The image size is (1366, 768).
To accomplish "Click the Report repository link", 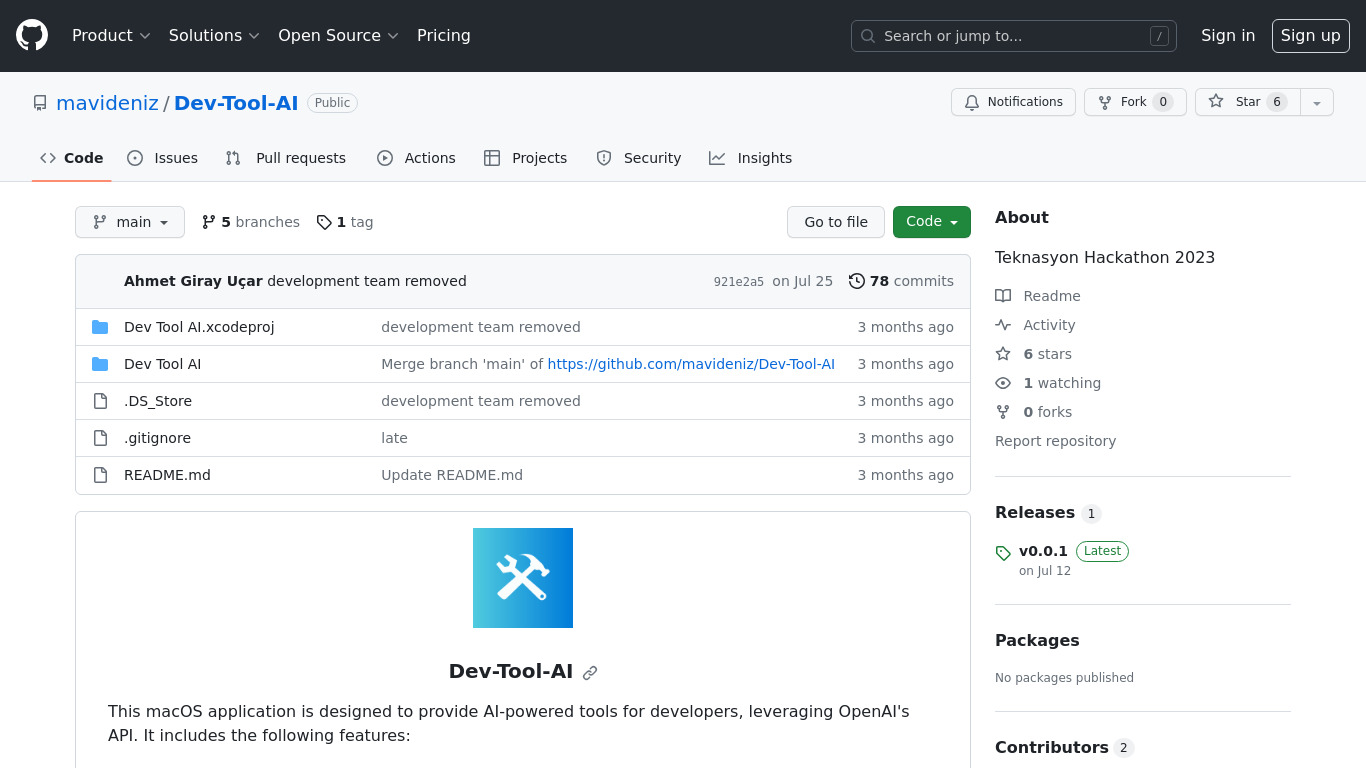I will [x=1055, y=441].
